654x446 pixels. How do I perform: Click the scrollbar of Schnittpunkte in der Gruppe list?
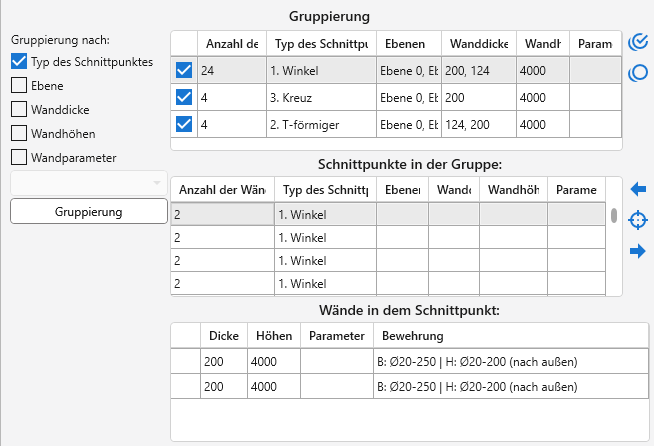tap(614, 216)
